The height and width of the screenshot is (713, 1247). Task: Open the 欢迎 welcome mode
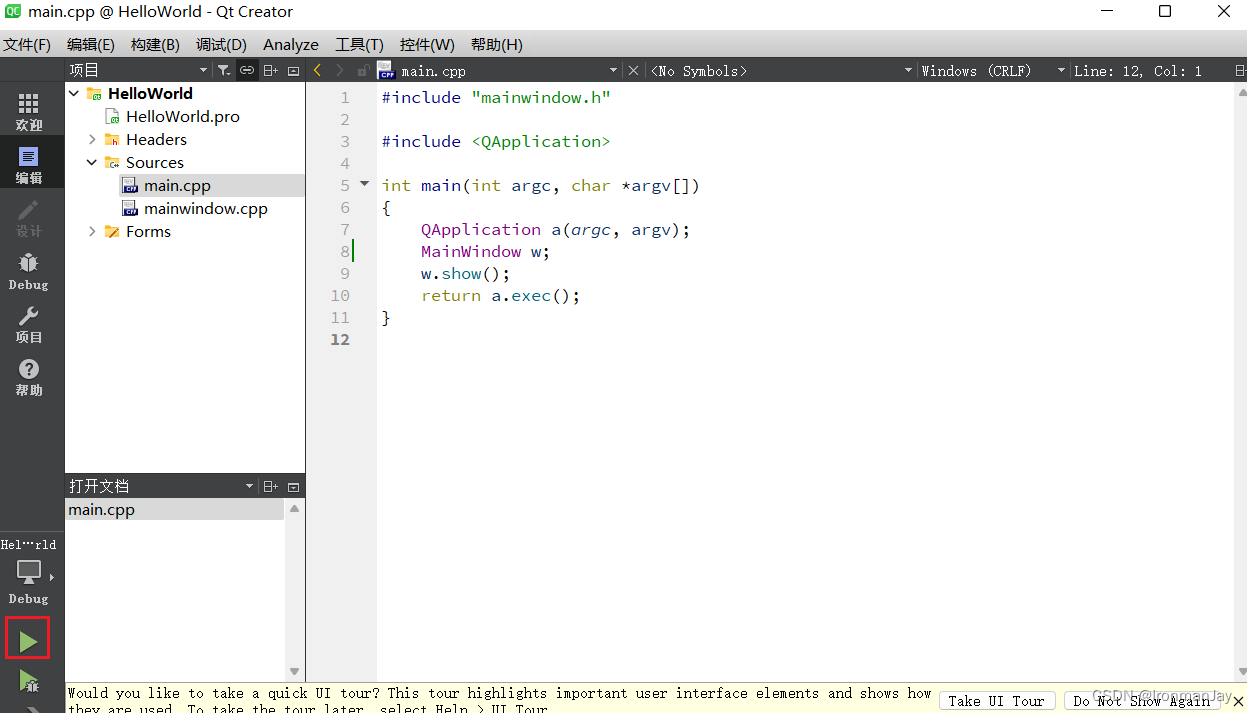point(29,112)
